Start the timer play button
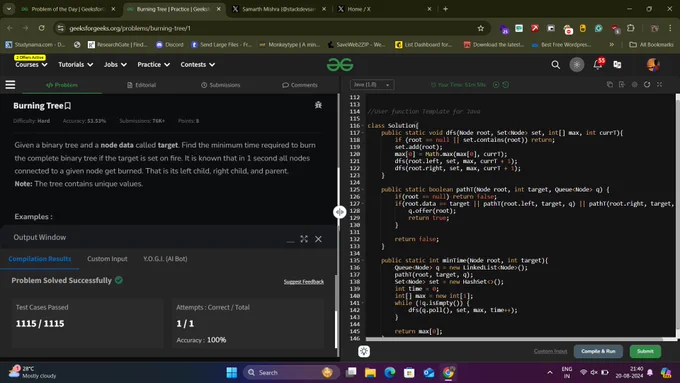 496,85
